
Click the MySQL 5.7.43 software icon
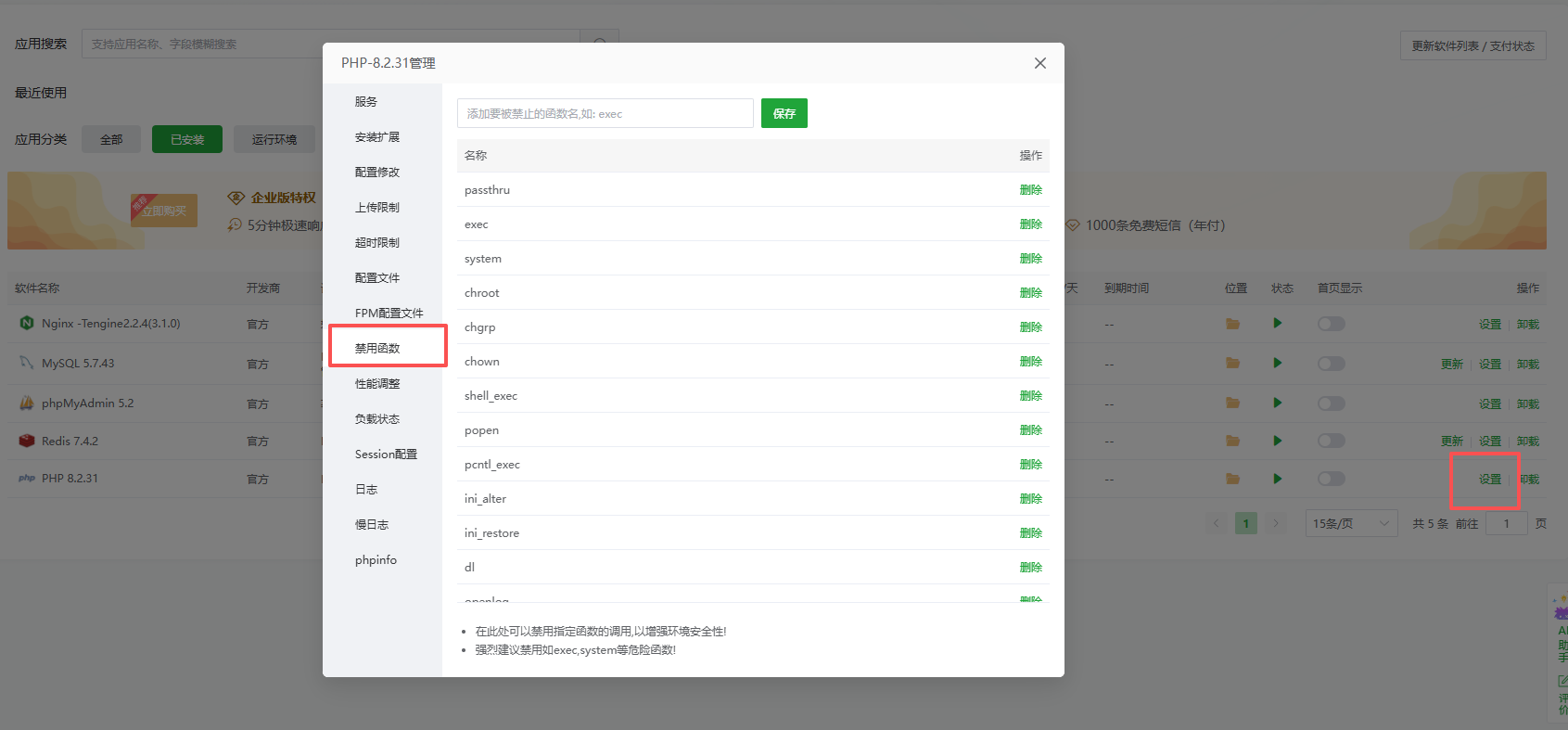click(27, 363)
